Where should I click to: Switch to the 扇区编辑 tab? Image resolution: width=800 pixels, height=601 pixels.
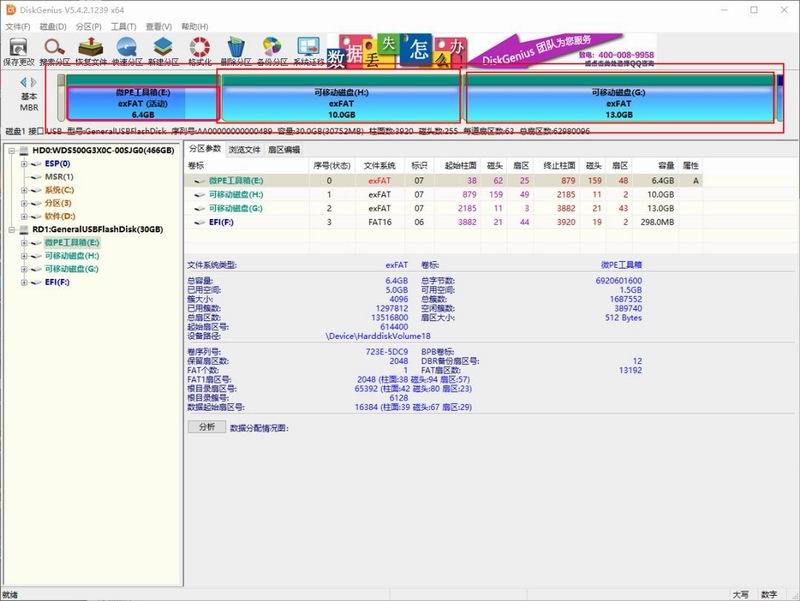[284, 149]
